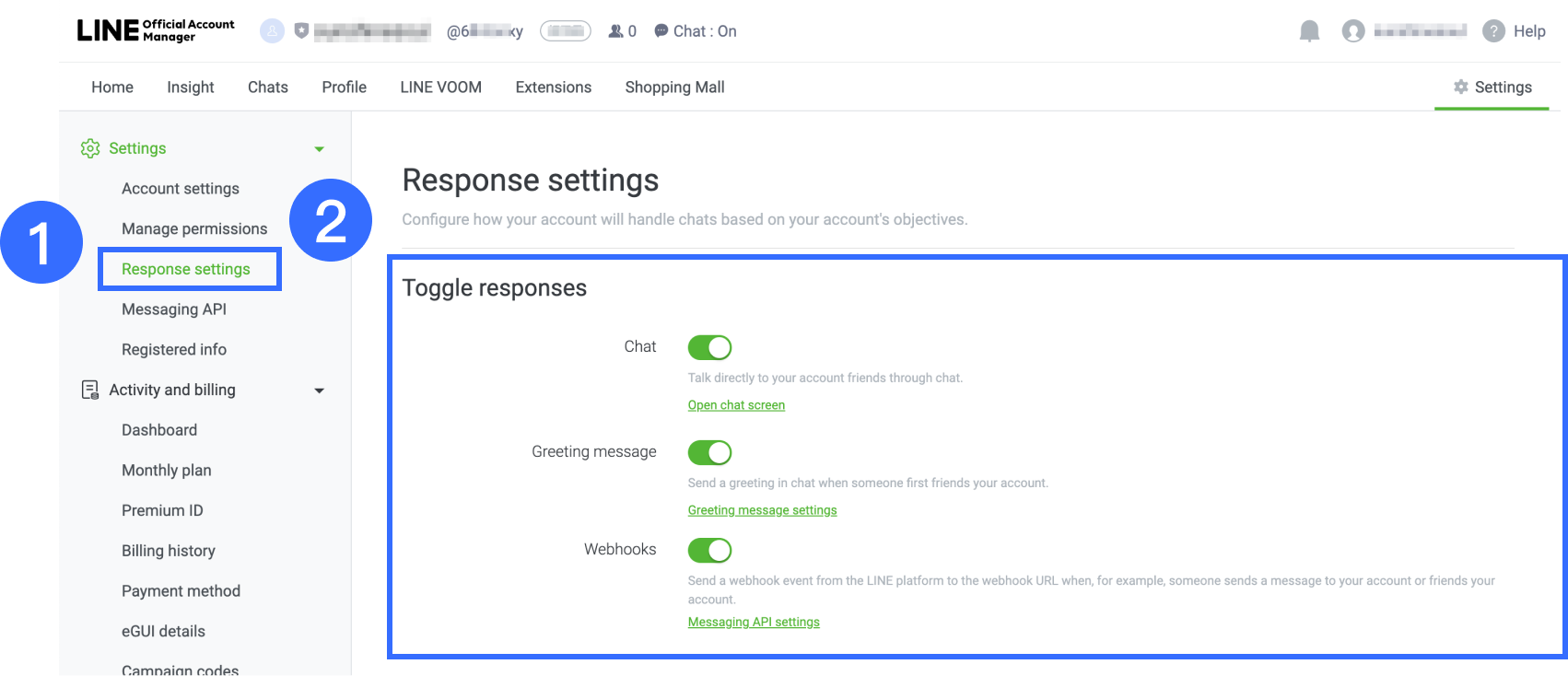Click the Help text label

coord(1529,31)
